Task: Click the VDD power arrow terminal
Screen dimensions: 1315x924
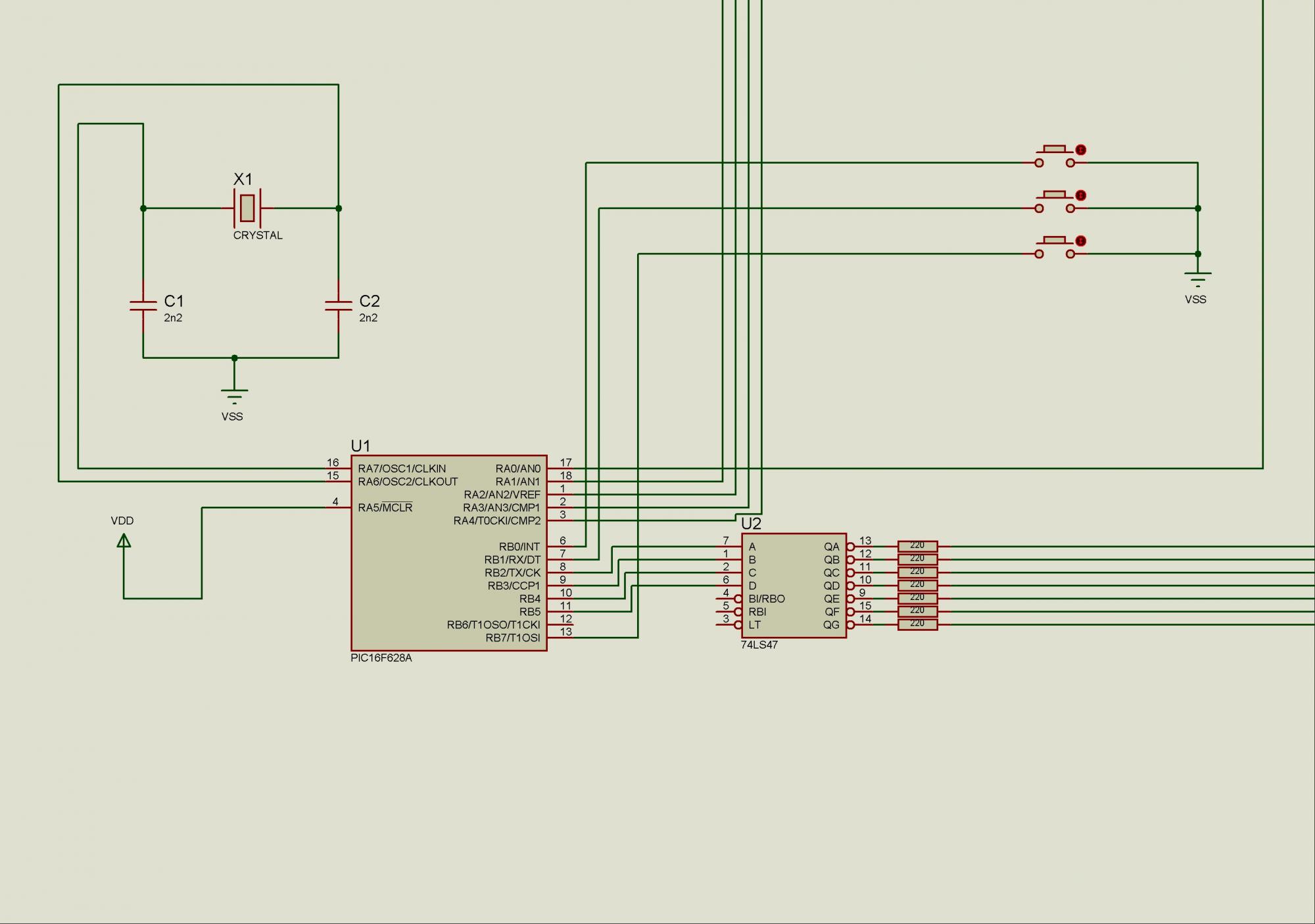Action: pyautogui.click(x=124, y=540)
